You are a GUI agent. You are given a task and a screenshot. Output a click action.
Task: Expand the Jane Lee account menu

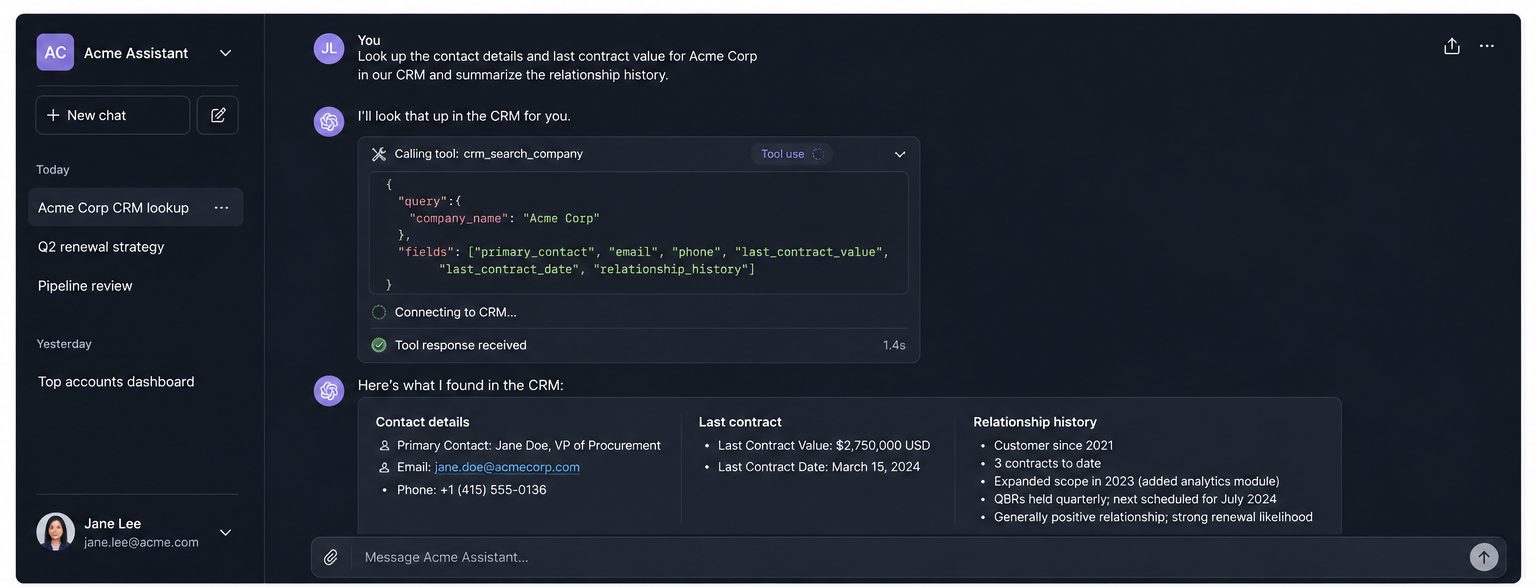tap(226, 532)
